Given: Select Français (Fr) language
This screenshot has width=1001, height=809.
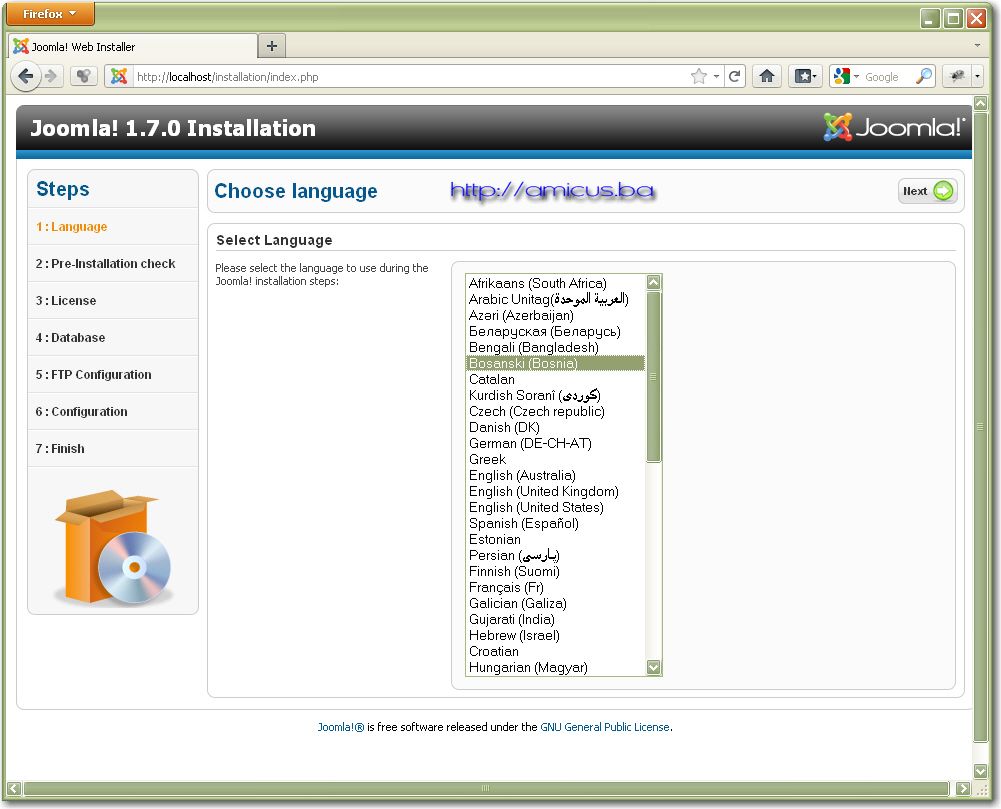Looking at the screenshot, I should click(x=555, y=587).
